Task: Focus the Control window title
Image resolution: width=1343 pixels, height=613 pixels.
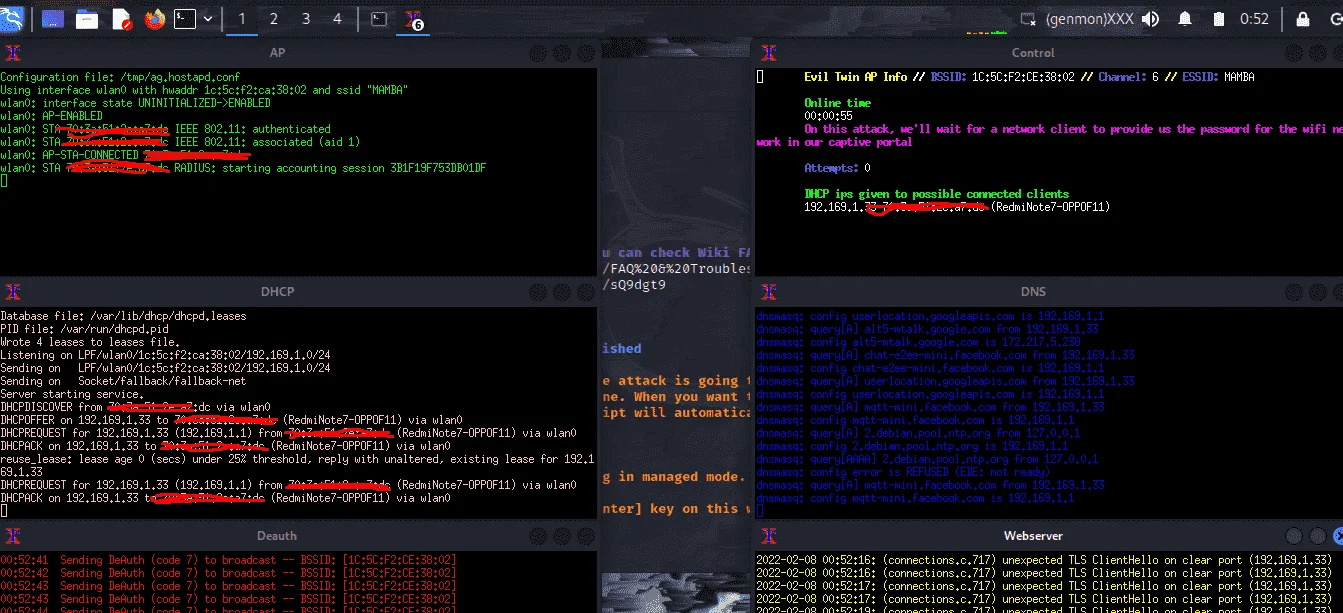Action: pos(1033,53)
